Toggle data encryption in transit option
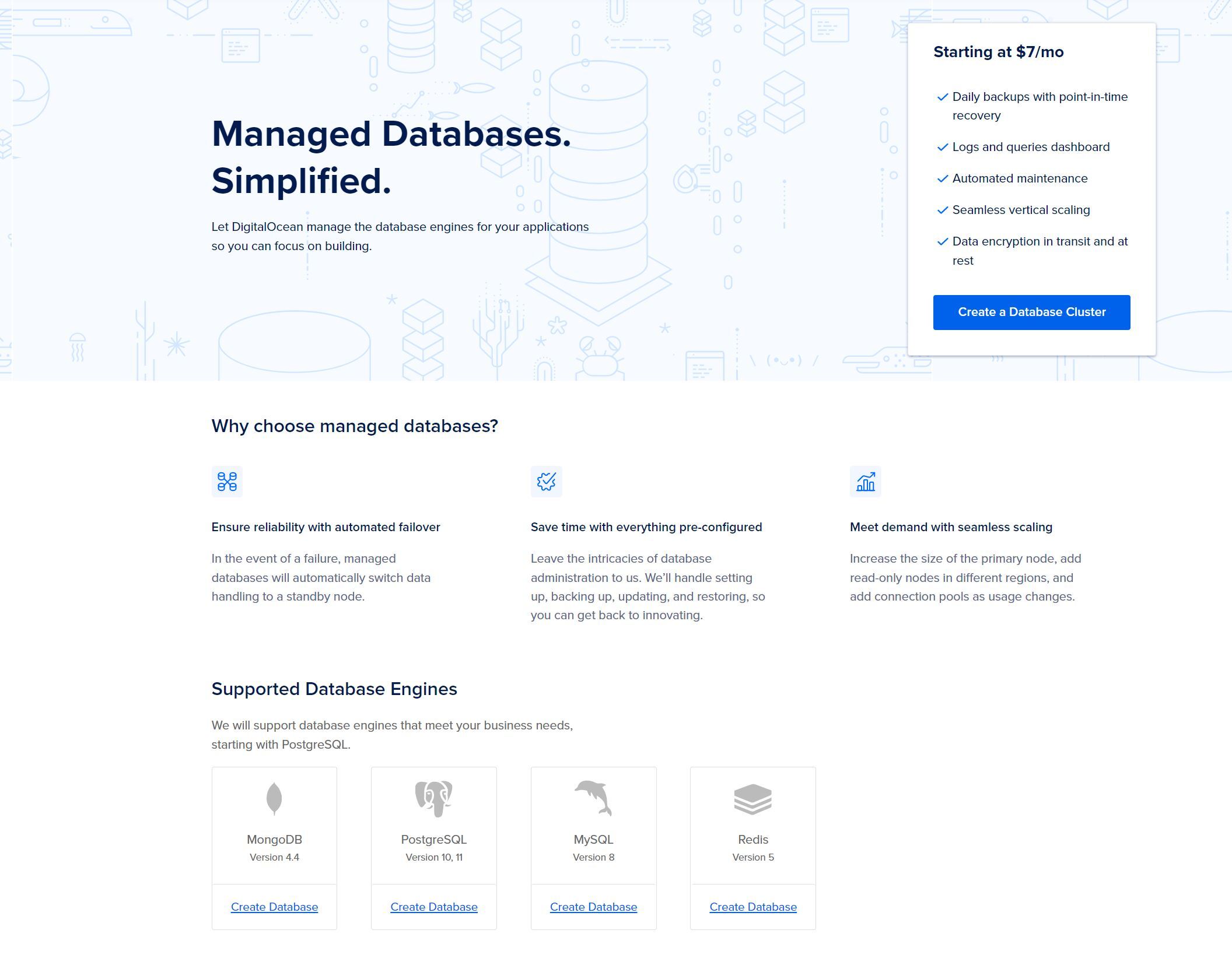 pos(941,241)
